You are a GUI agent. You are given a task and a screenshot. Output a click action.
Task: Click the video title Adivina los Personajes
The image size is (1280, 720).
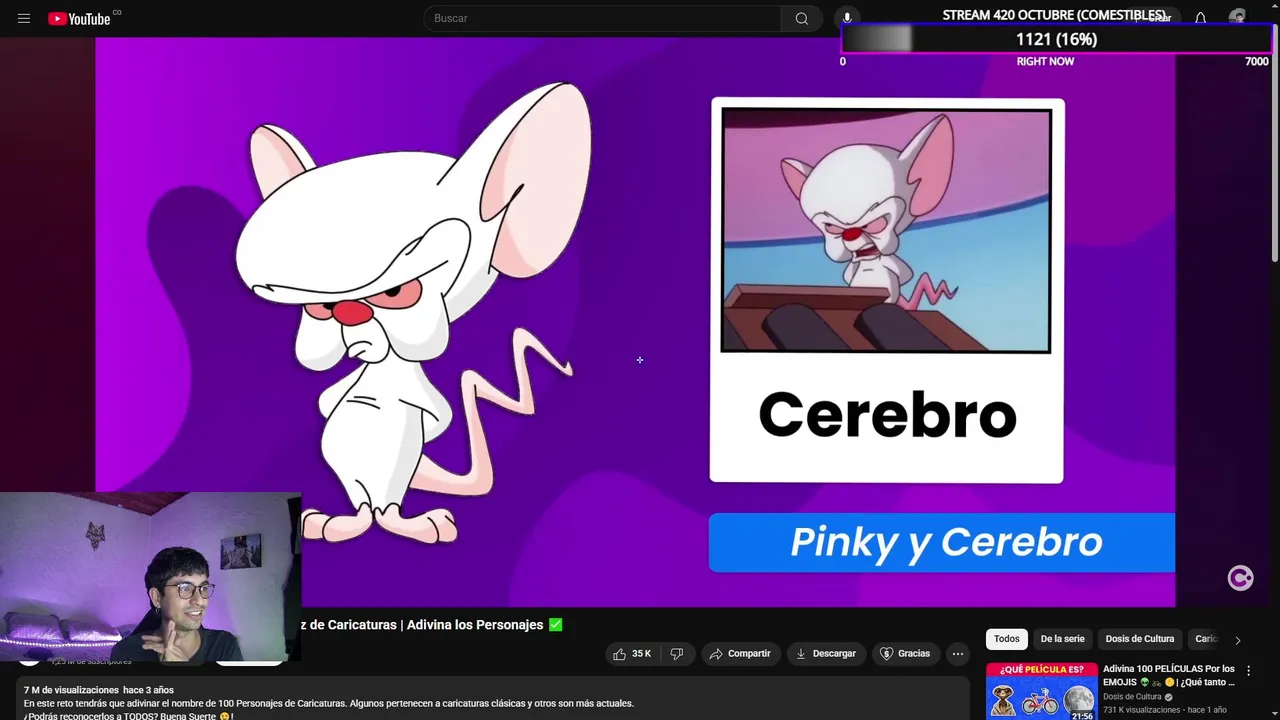coord(431,625)
